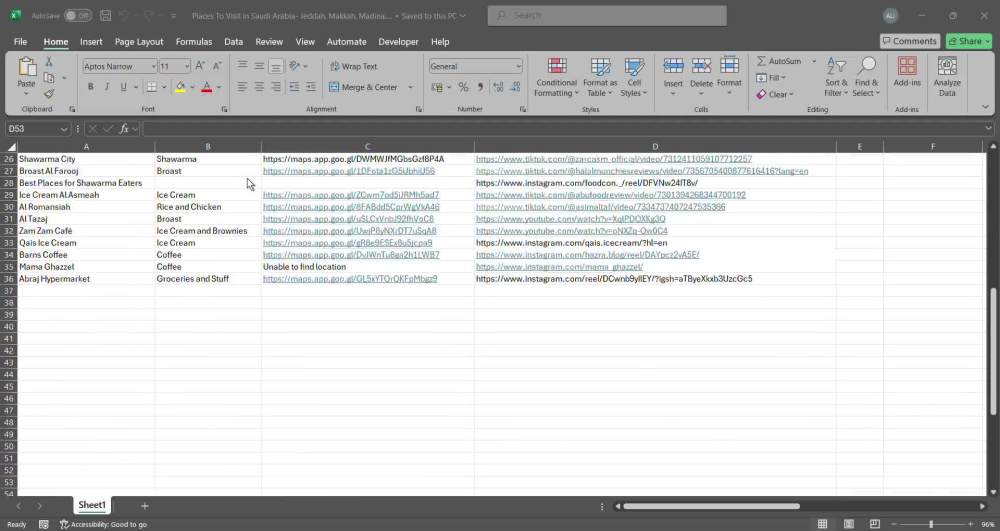Click the Comments button
This screenshot has height=531, width=1000.
(x=910, y=41)
